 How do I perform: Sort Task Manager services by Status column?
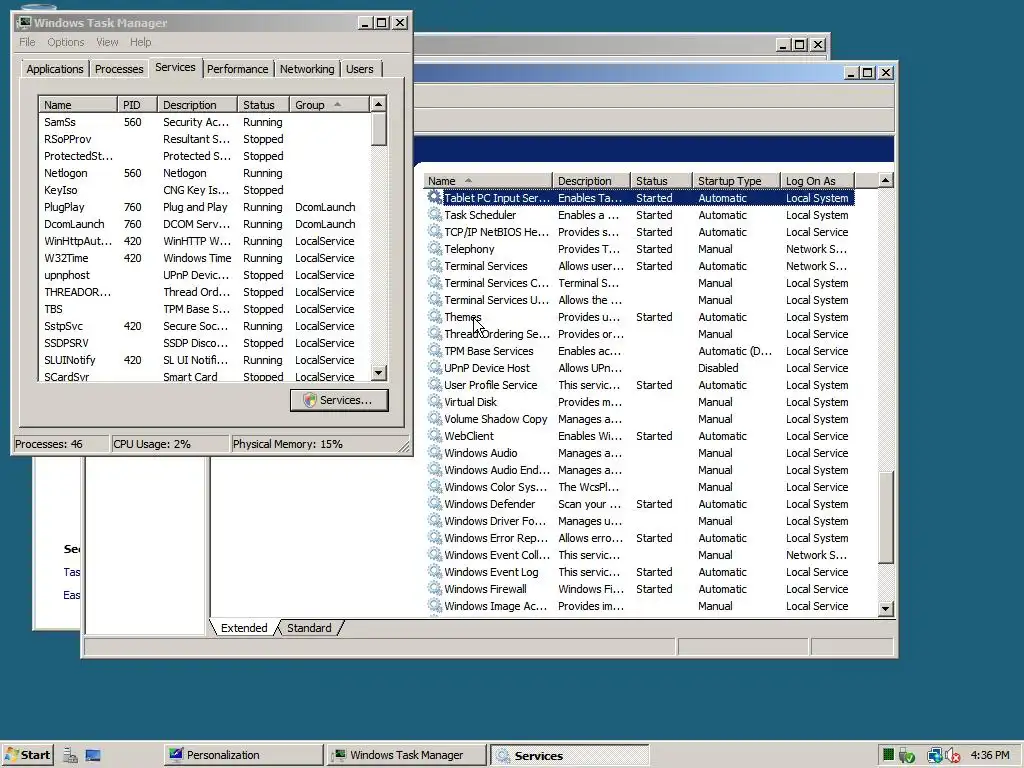[263, 104]
